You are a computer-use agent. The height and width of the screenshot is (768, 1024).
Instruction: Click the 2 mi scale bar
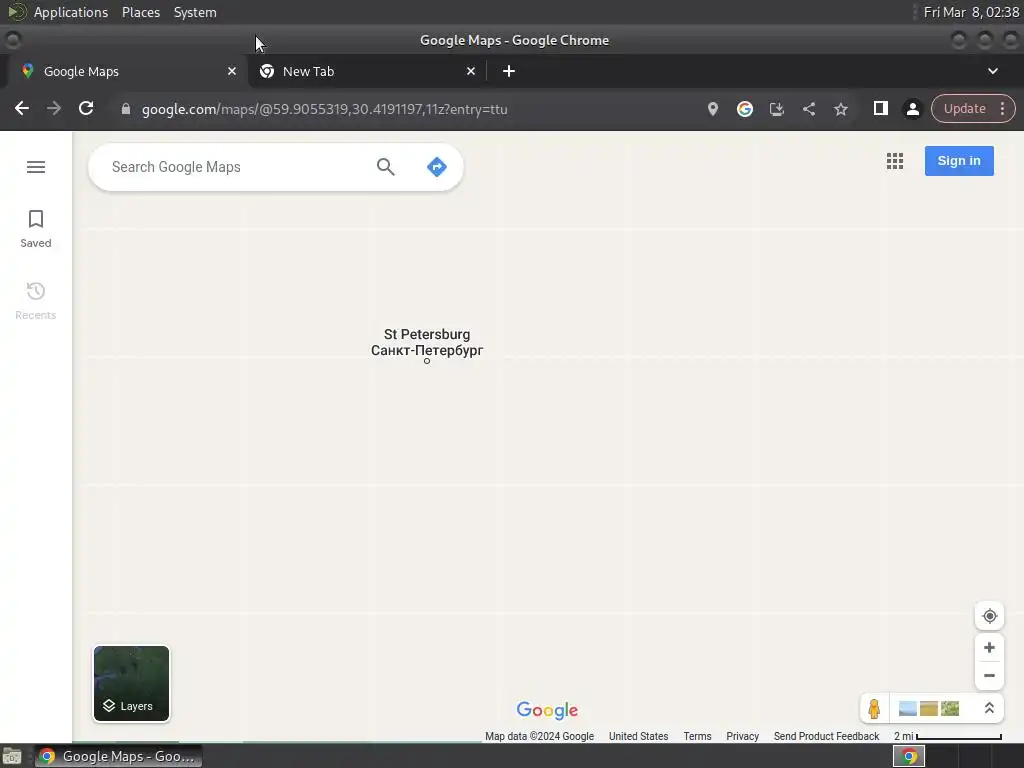click(948, 736)
